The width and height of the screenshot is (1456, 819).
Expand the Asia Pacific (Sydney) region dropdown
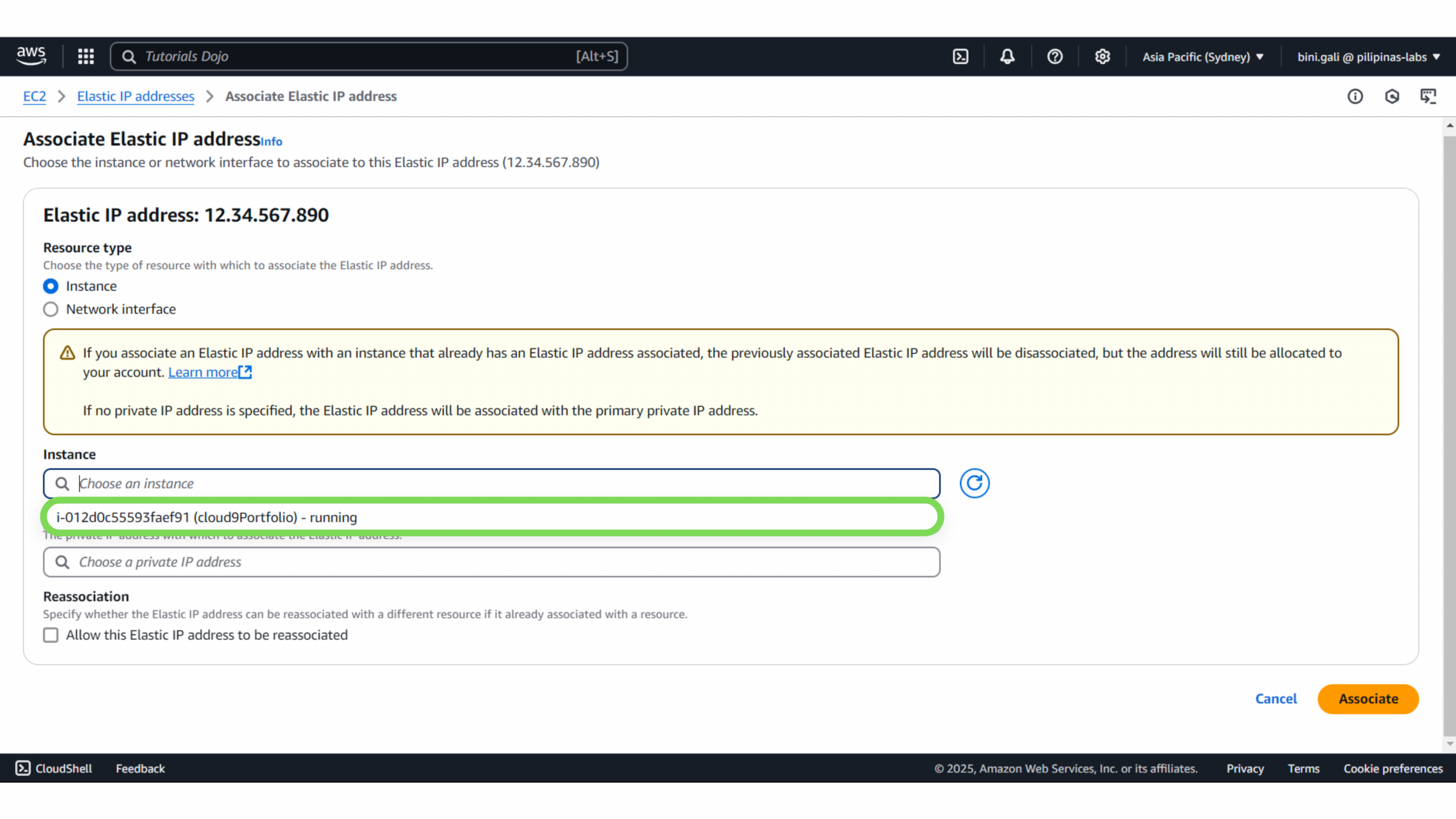click(1202, 57)
